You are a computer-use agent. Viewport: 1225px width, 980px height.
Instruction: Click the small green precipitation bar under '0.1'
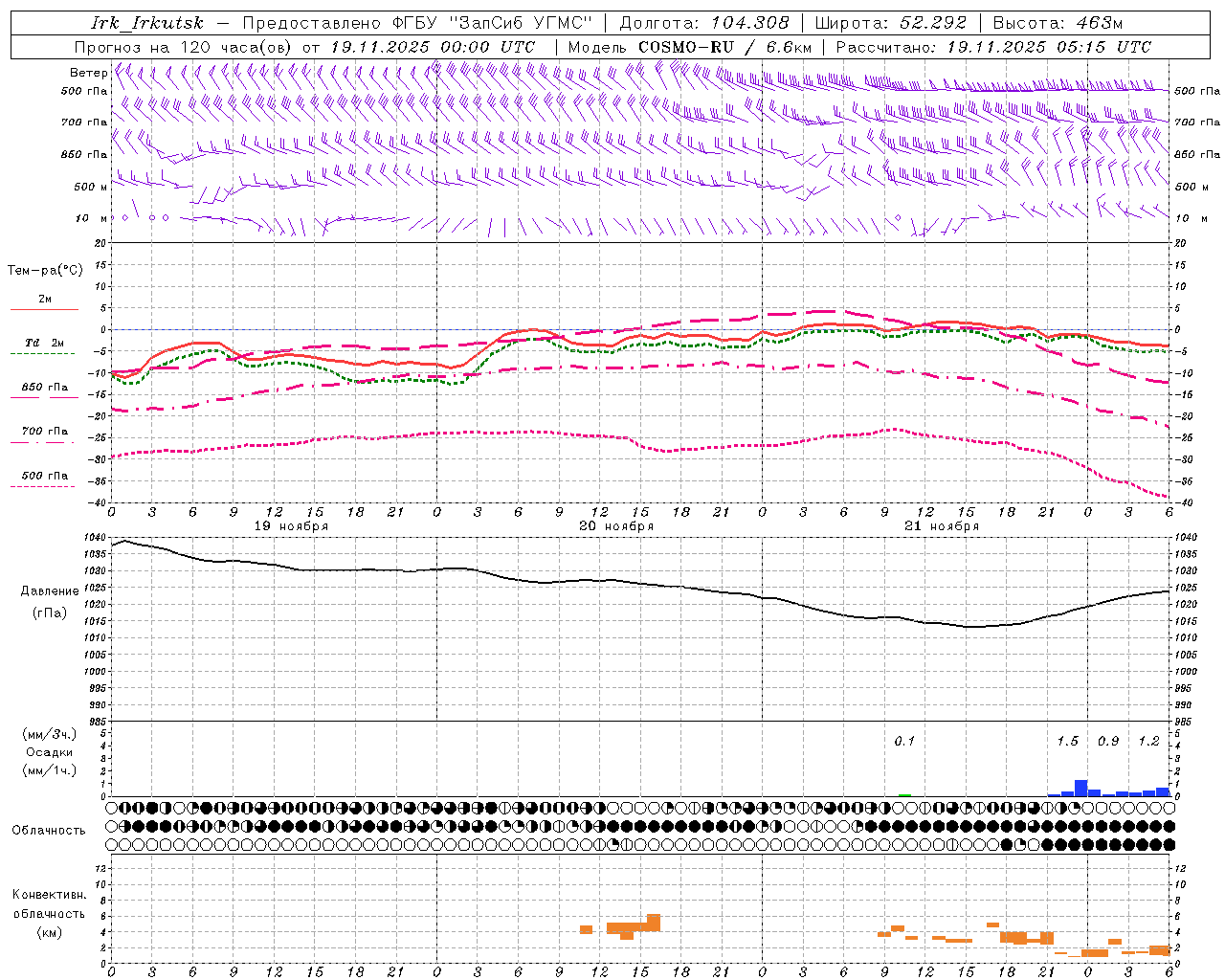point(904,795)
